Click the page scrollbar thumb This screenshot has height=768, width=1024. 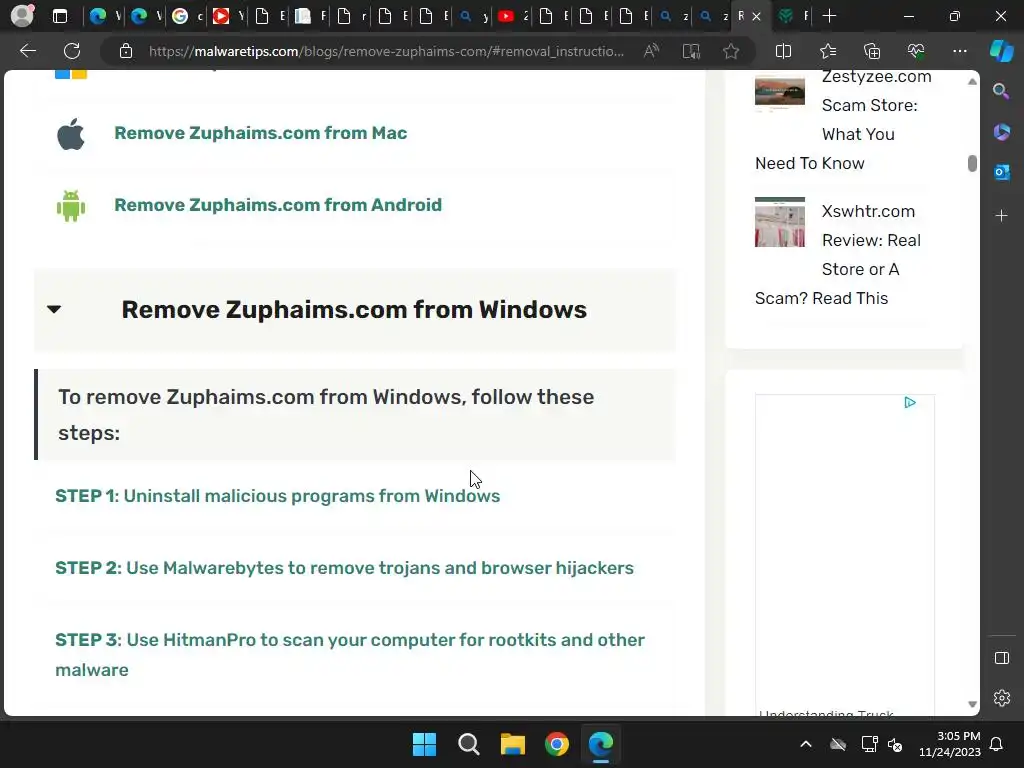pyautogui.click(x=972, y=163)
